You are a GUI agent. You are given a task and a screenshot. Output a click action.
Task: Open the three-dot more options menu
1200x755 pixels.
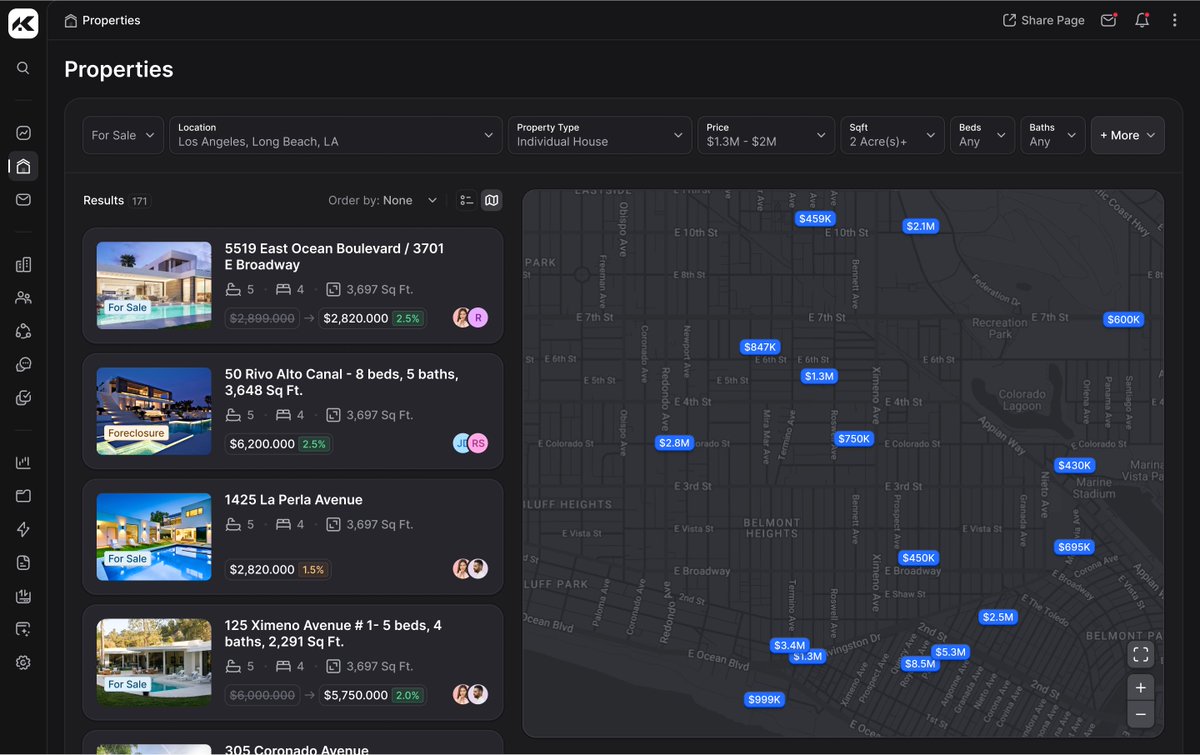(x=1175, y=20)
